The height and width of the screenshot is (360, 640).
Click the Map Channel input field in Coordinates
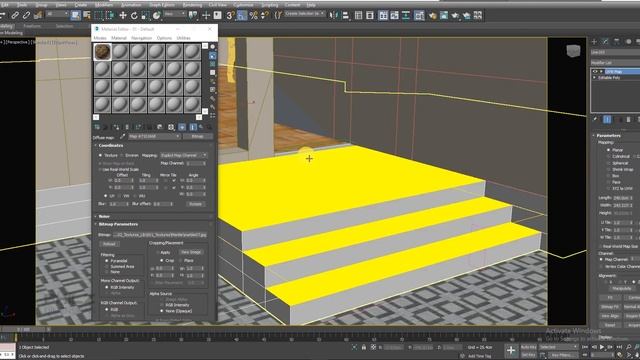tap(196, 163)
